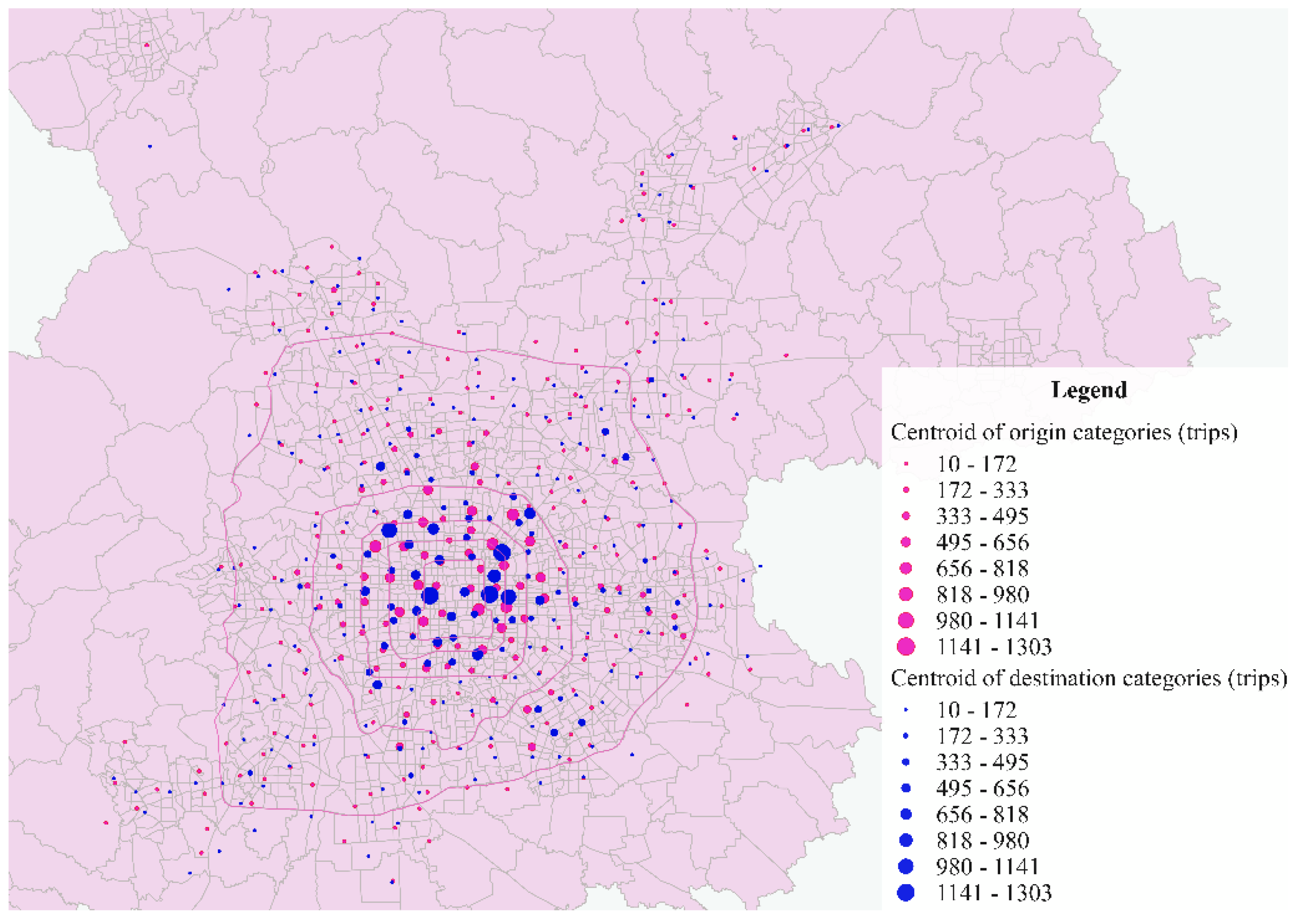Image resolution: width=1302 pixels, height=924 pixels.
Task: Select the blue 980 - 1141 destination legend symbol
Action: coord(906,867)
